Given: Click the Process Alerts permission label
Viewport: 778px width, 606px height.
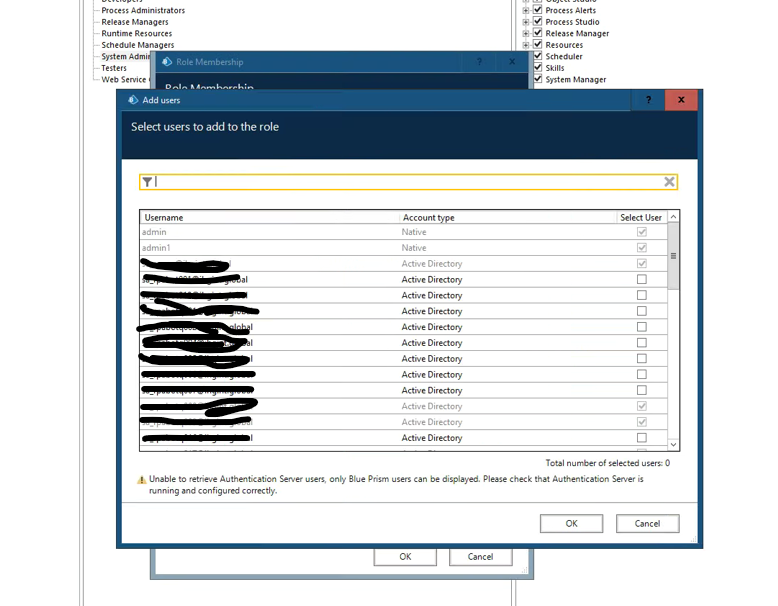Looking at the screenshot, I should coord(571,10).
